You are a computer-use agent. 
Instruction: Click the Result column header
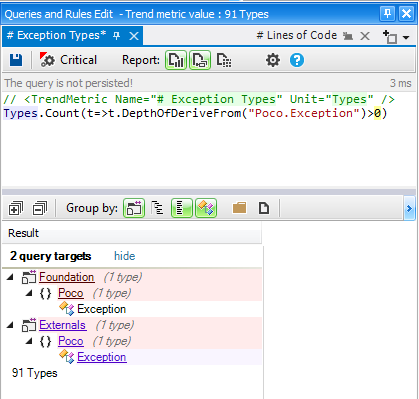click(x=132, y=233)
